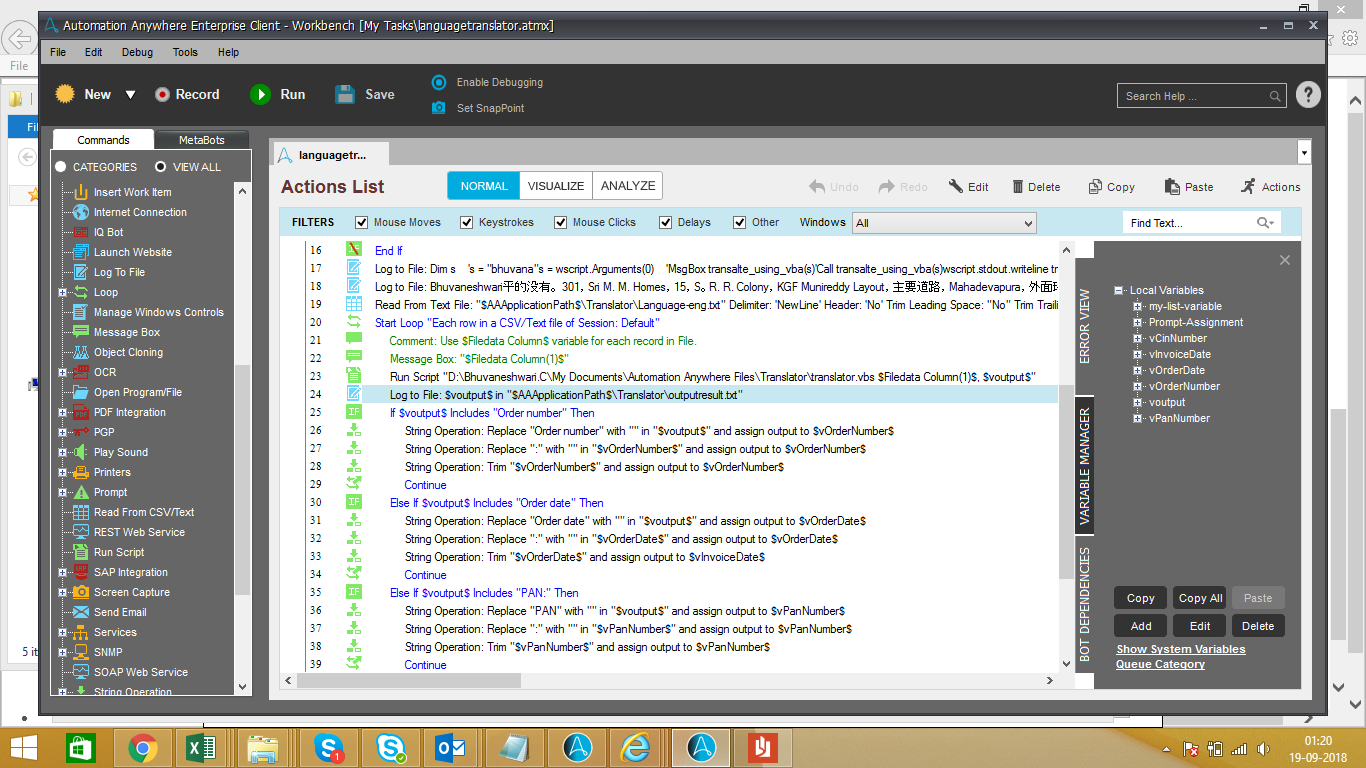Select Message Box command in the list
The width and height of the screenshot is (1366, 768).
[126, 332]
